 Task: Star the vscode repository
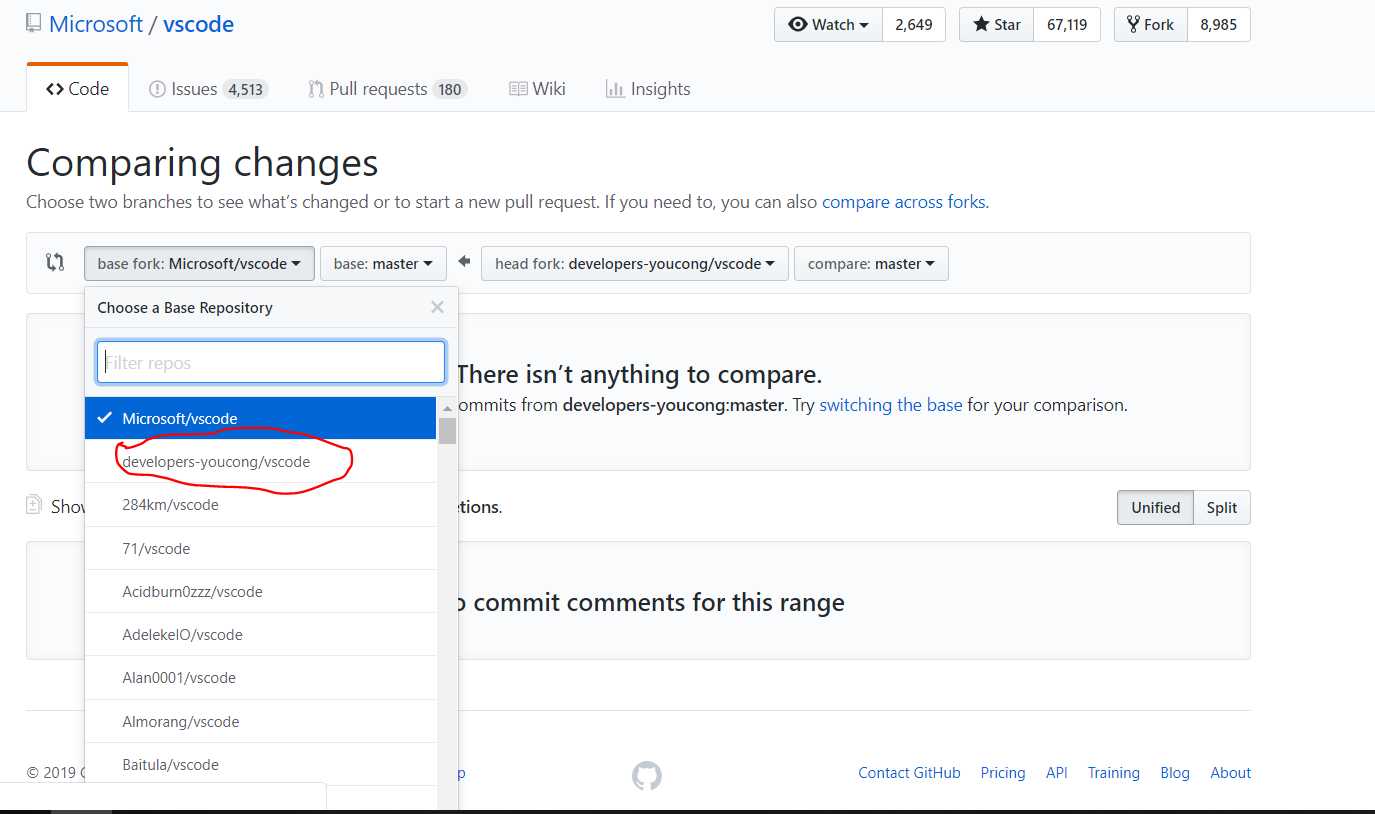[x=997, y=25]
